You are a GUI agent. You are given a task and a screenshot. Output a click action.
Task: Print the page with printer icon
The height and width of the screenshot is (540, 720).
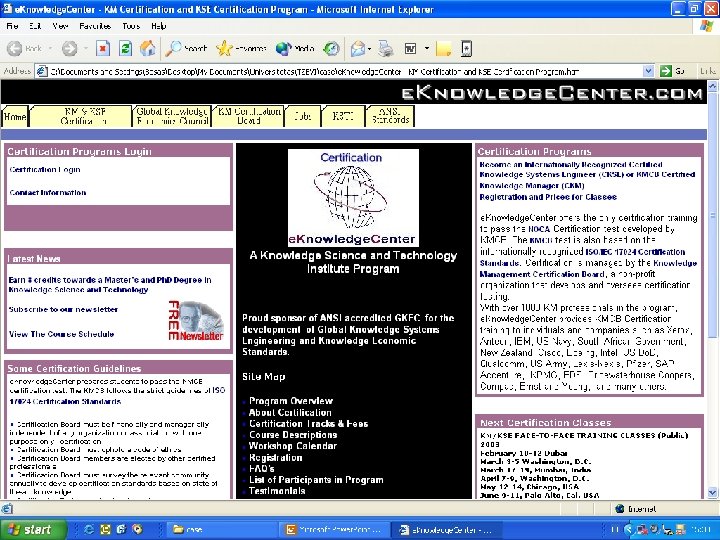tap(386, 48)
